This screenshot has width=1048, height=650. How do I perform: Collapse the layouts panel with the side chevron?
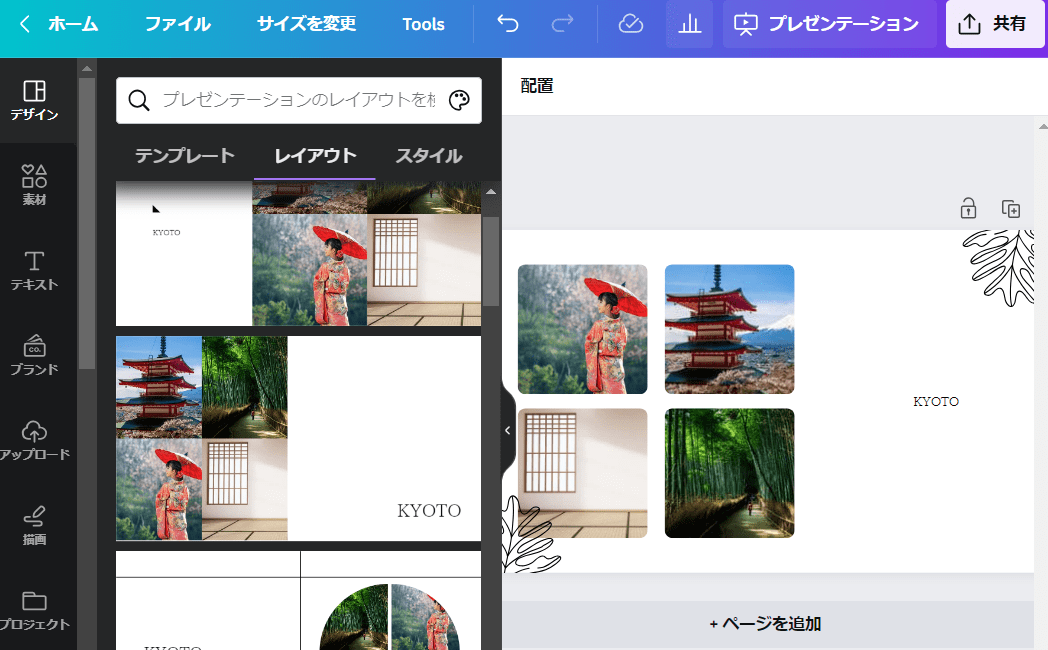point(506,430)
